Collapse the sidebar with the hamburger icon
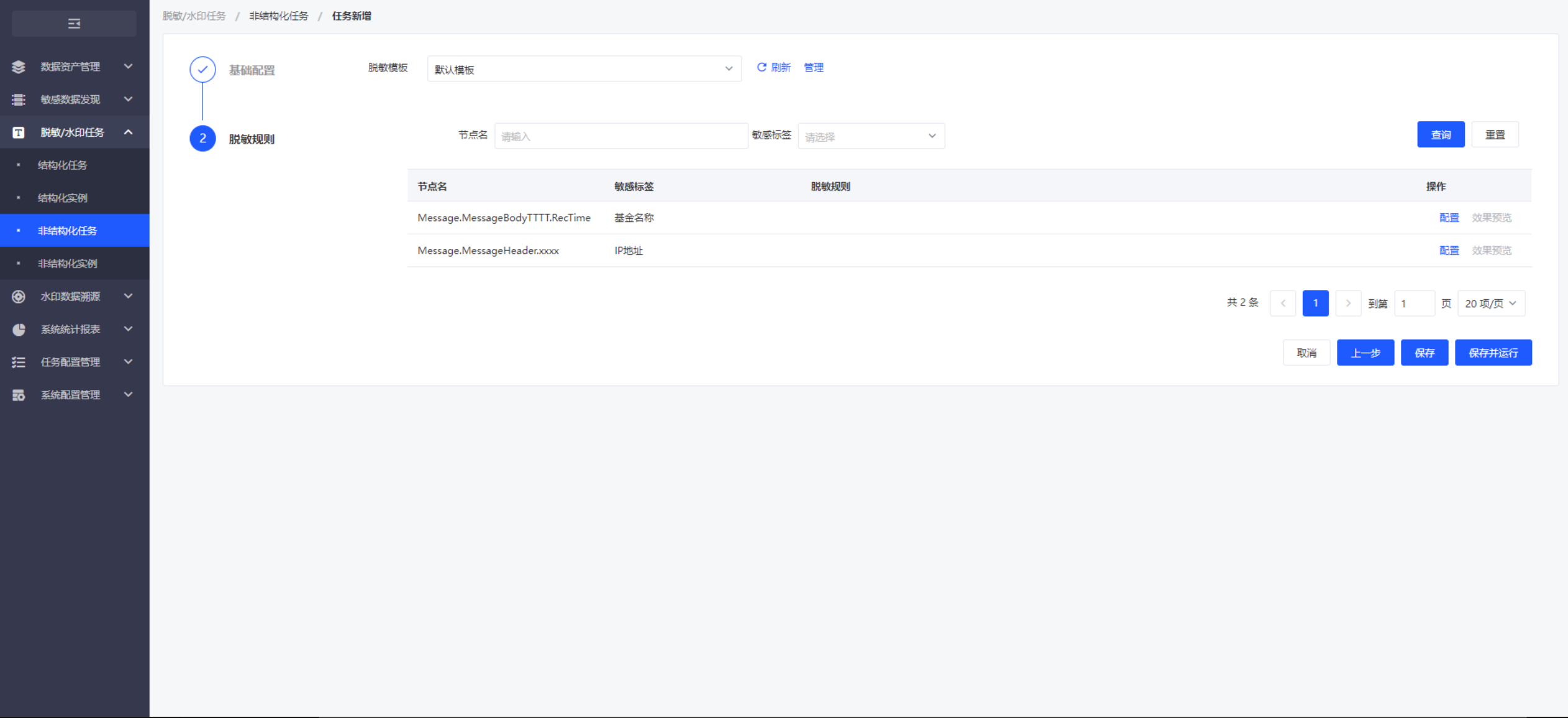 pos(74,24)
